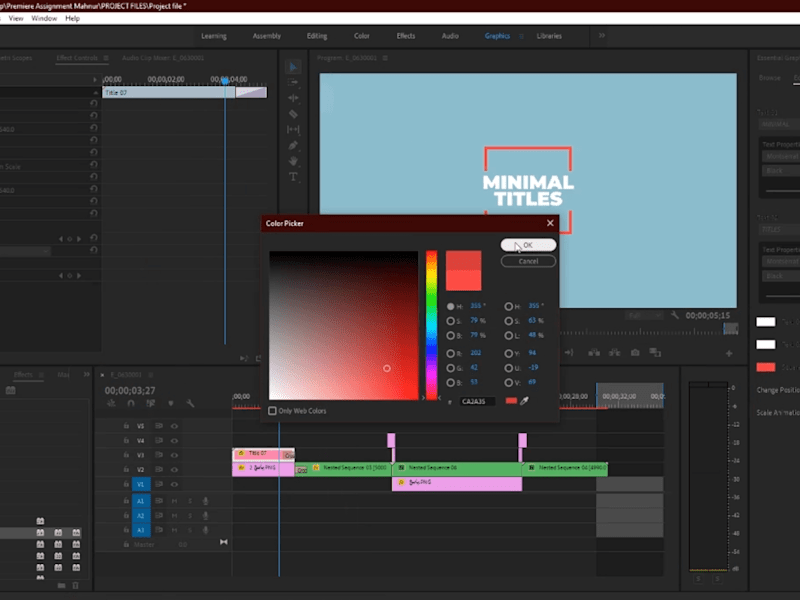Image resolution: width=800 pixels, height=600 pixels.
Task: Select the Red (R) radio button
Action: coord(451,353)
